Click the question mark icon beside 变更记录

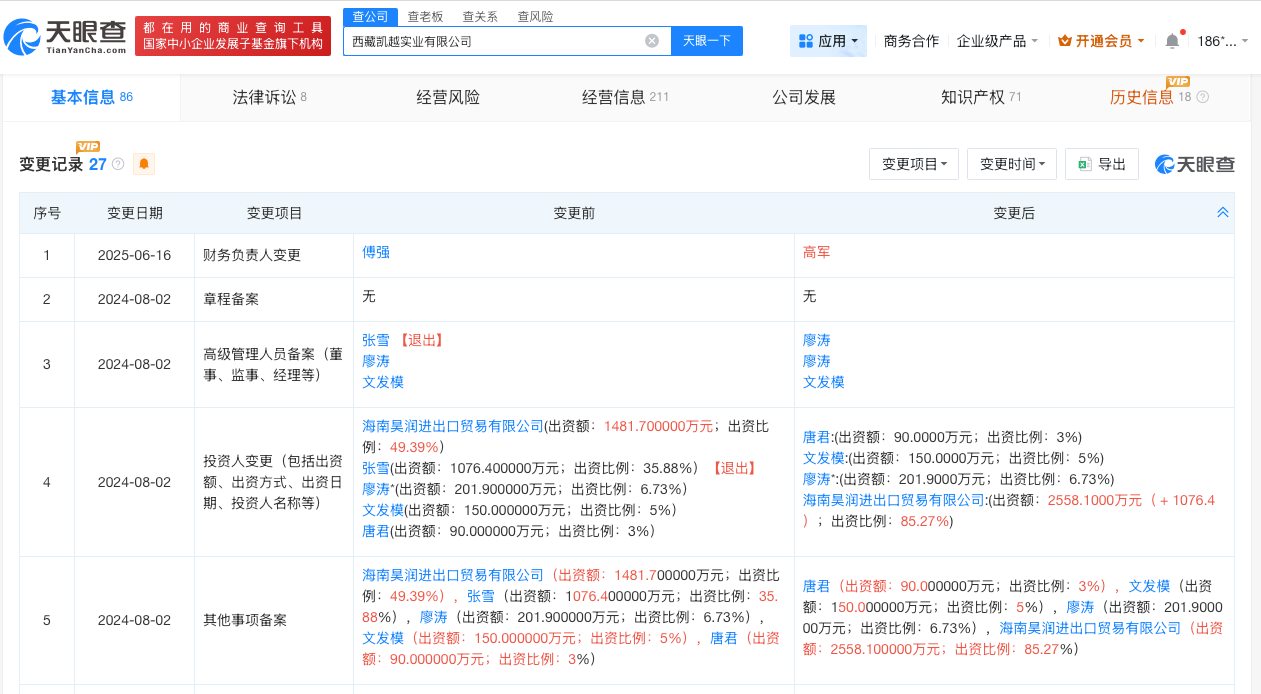coord(118,164)
